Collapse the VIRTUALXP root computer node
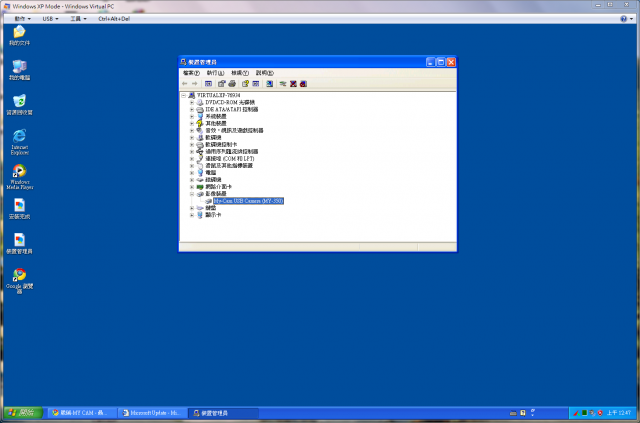 (184, 96)
